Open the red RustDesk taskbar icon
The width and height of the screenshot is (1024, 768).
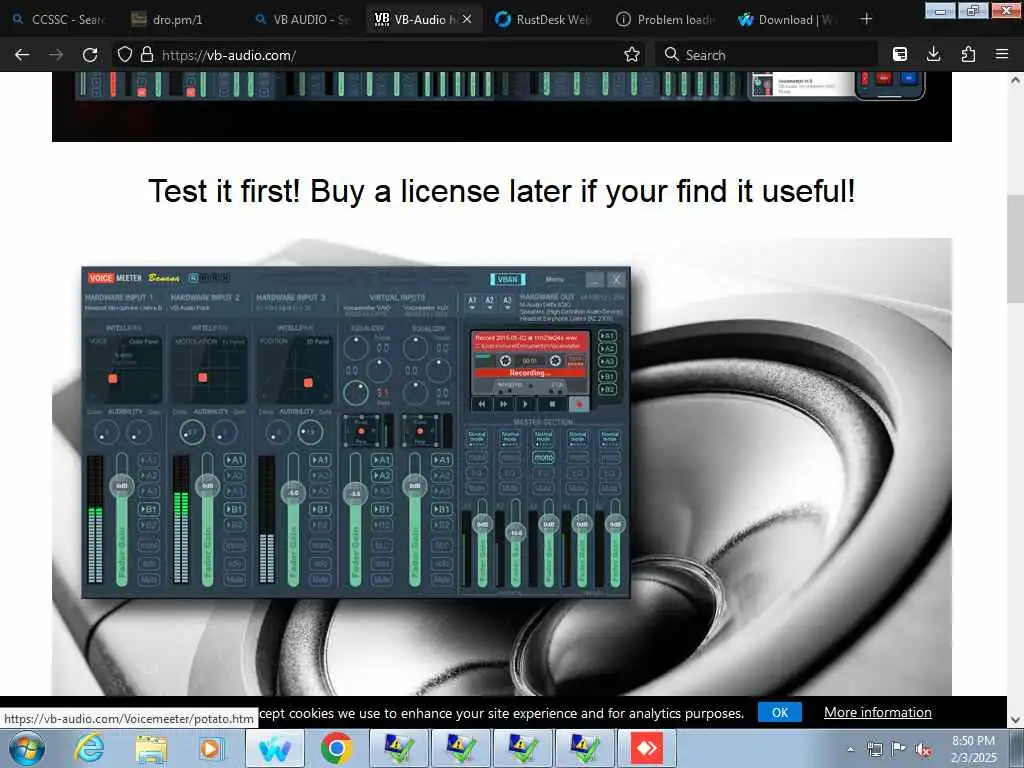coord(646,748)
